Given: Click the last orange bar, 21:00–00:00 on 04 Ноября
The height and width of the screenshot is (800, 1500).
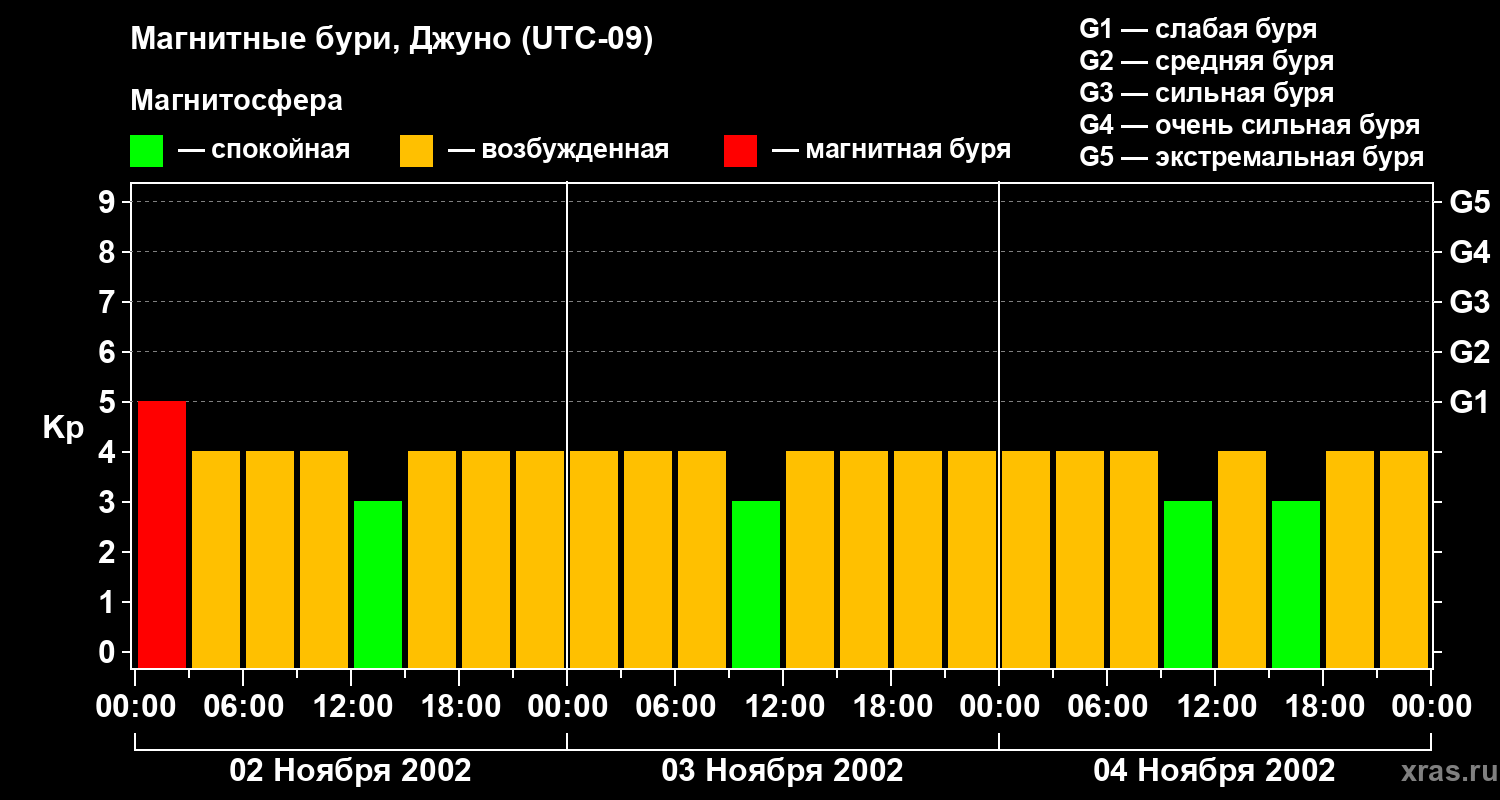Looking at the screenshot, I should click(1404, 559).
